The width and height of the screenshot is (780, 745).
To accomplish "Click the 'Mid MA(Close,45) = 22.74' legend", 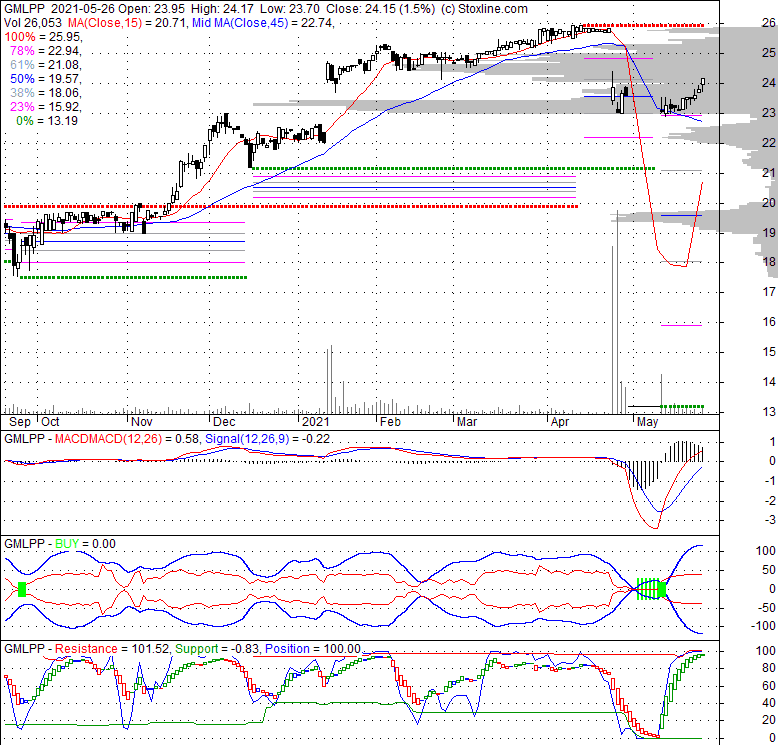I will (x=263, y=23).
